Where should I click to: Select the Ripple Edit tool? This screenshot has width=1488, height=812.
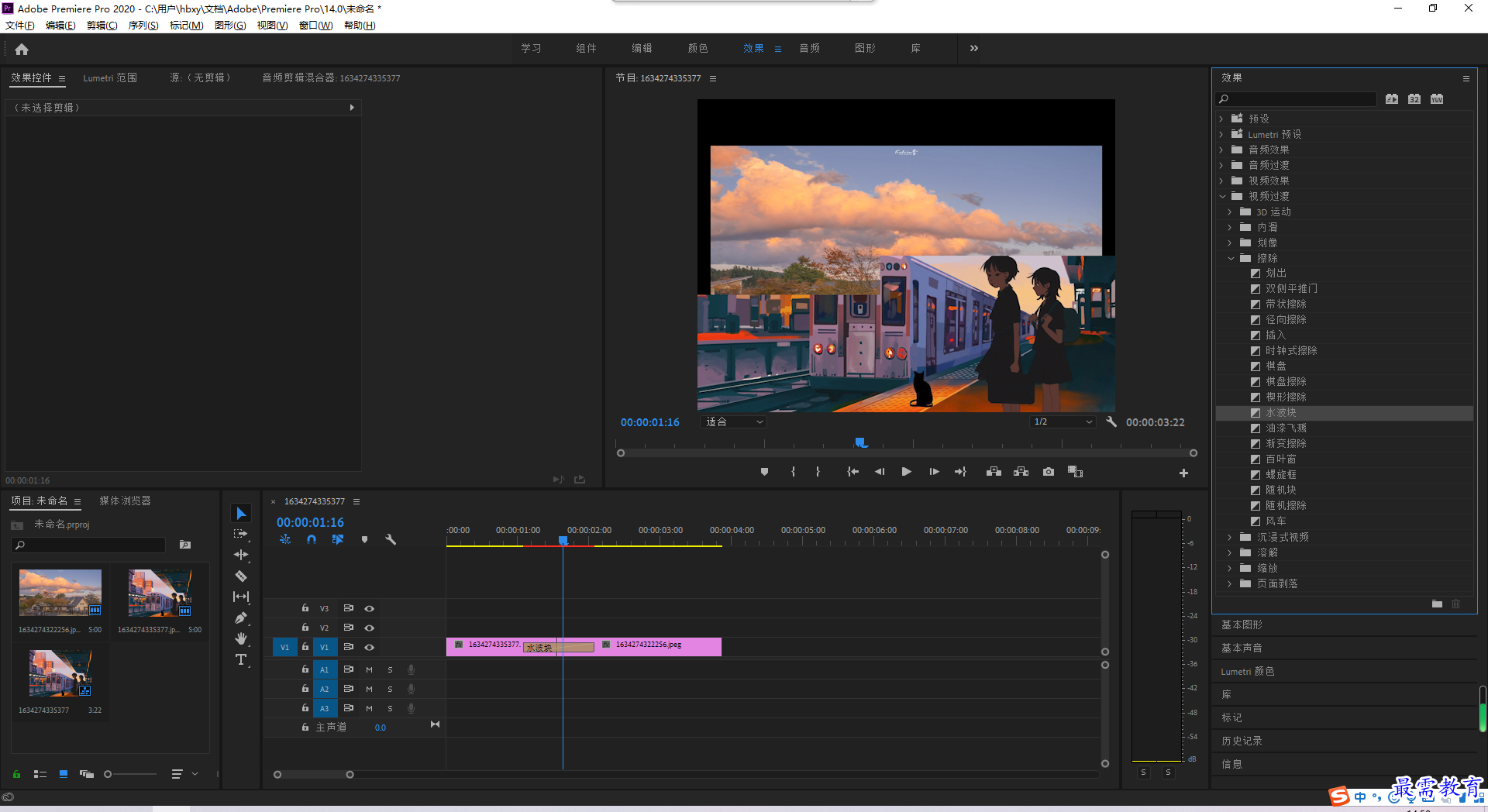(241, 555)
